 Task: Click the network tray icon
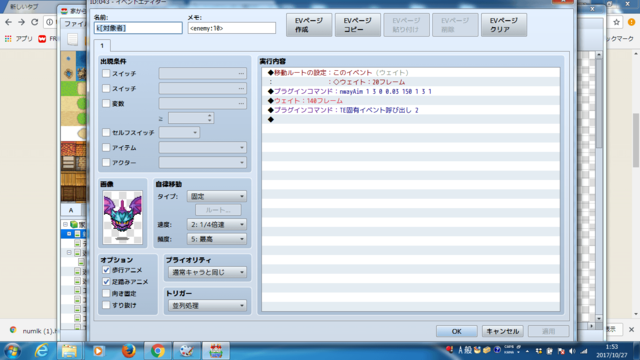584,351
